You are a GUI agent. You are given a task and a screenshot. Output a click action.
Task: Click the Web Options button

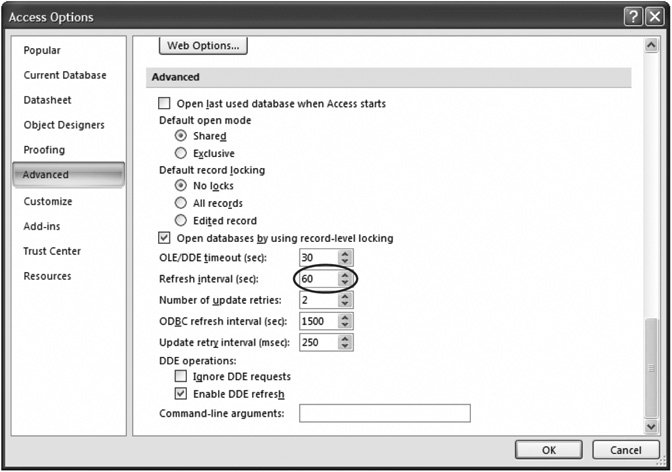(204, 46)
